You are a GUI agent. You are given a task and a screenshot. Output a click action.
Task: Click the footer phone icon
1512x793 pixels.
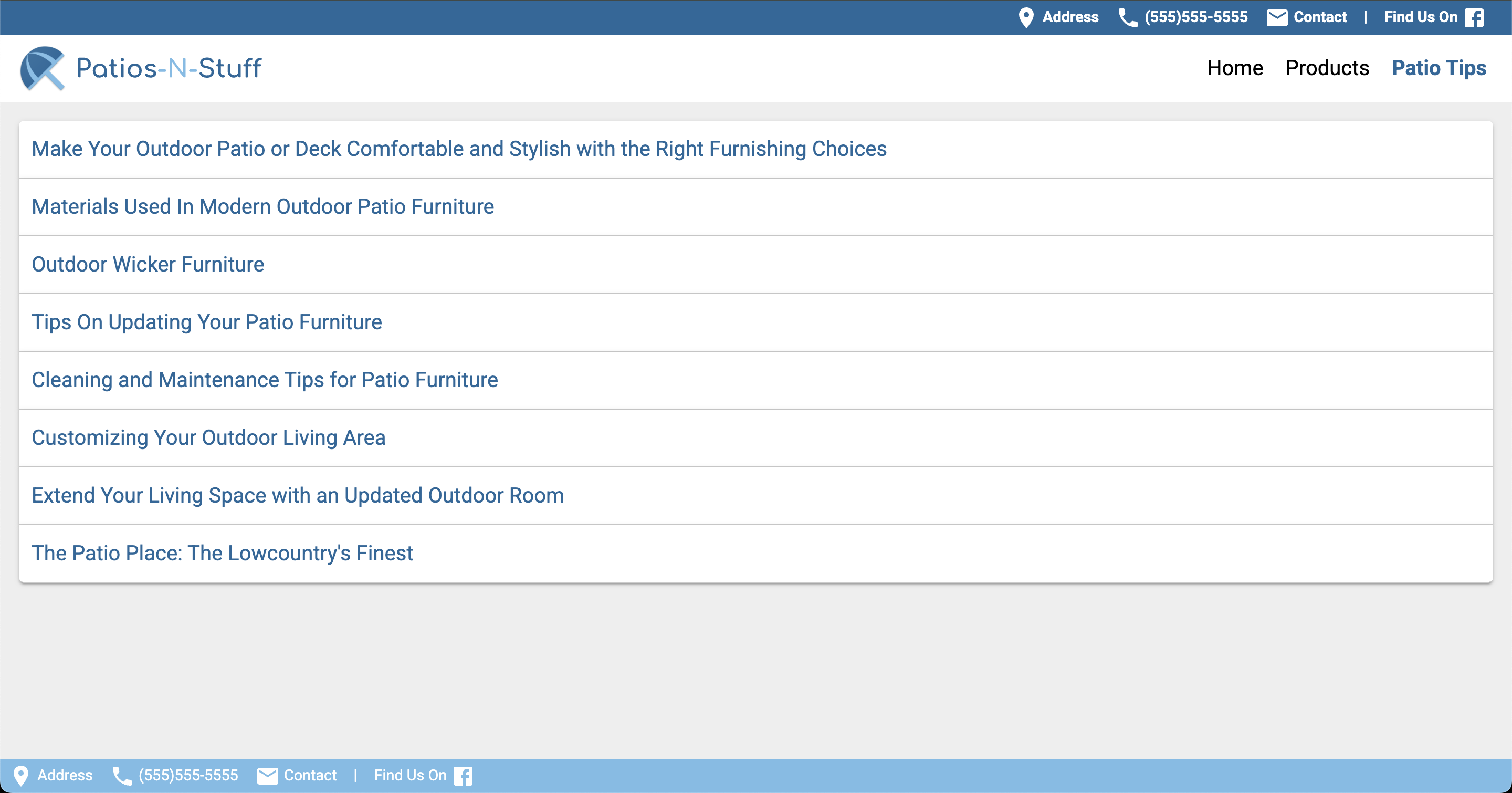click(122, 776)
